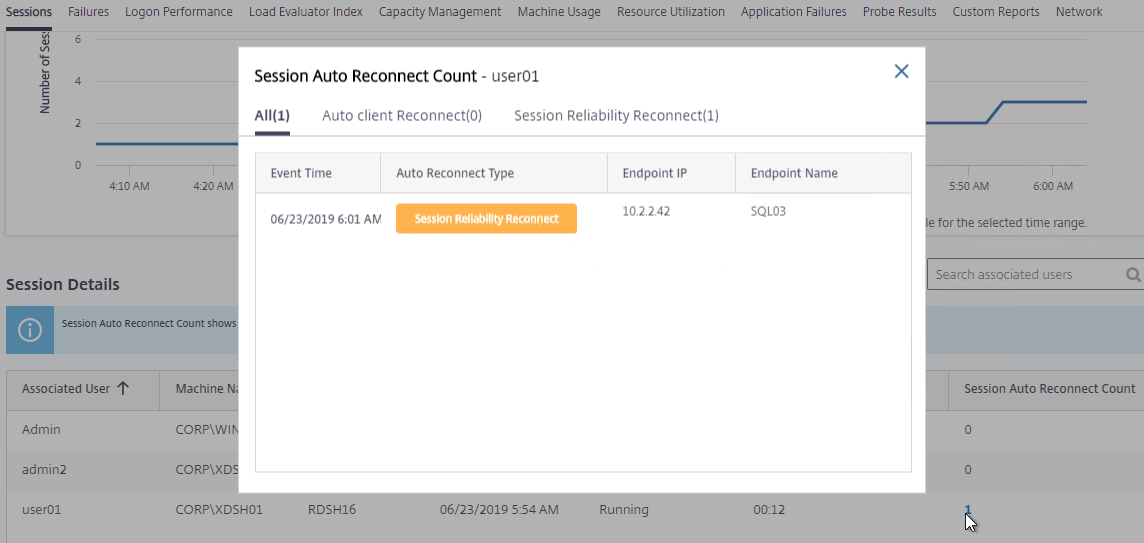Open the Application Failures tab
Image resolution: width=1144 pixels, height=543 pixels.
coord(794,12)
